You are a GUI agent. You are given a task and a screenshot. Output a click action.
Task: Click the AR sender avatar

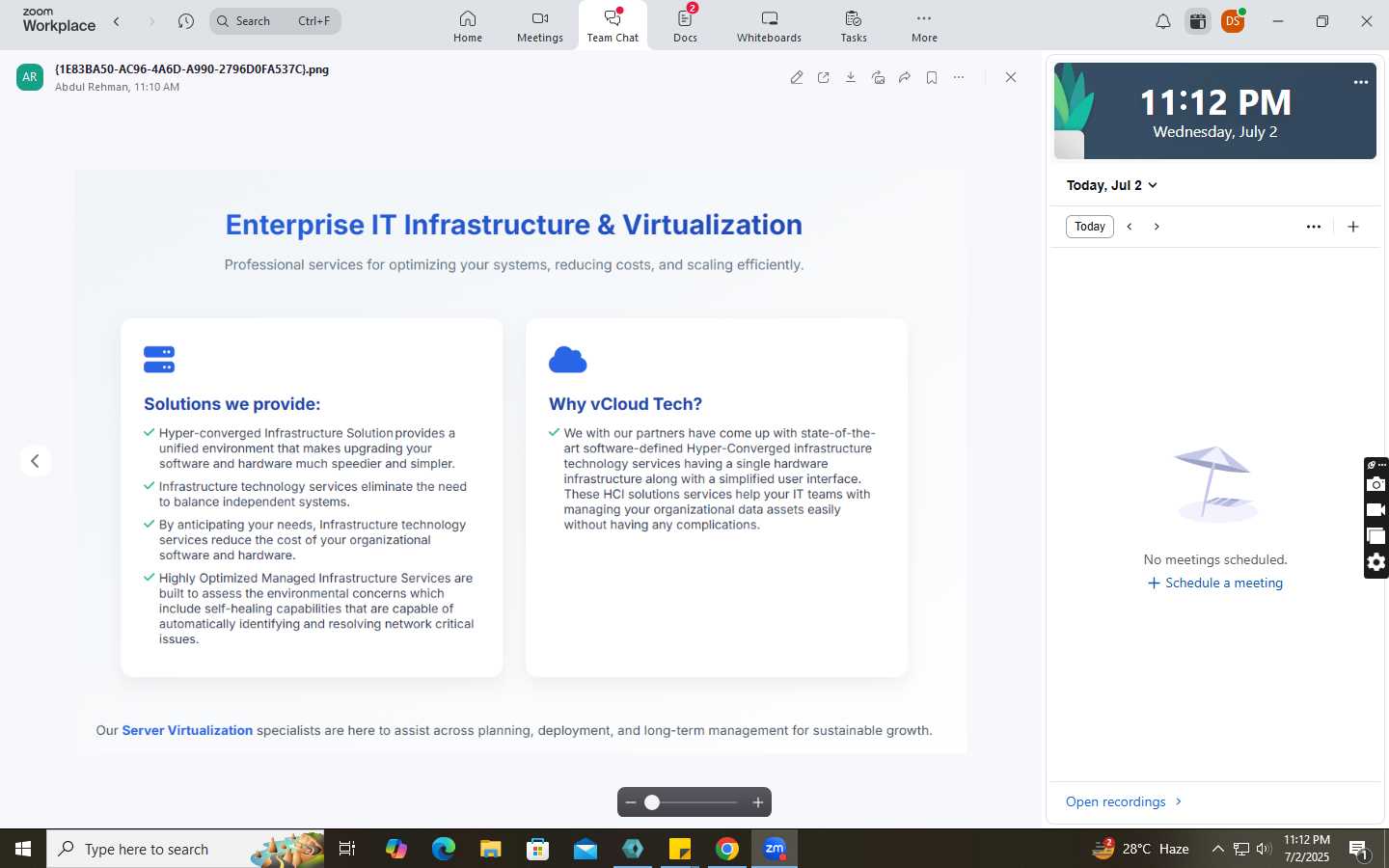click(30, 77)
